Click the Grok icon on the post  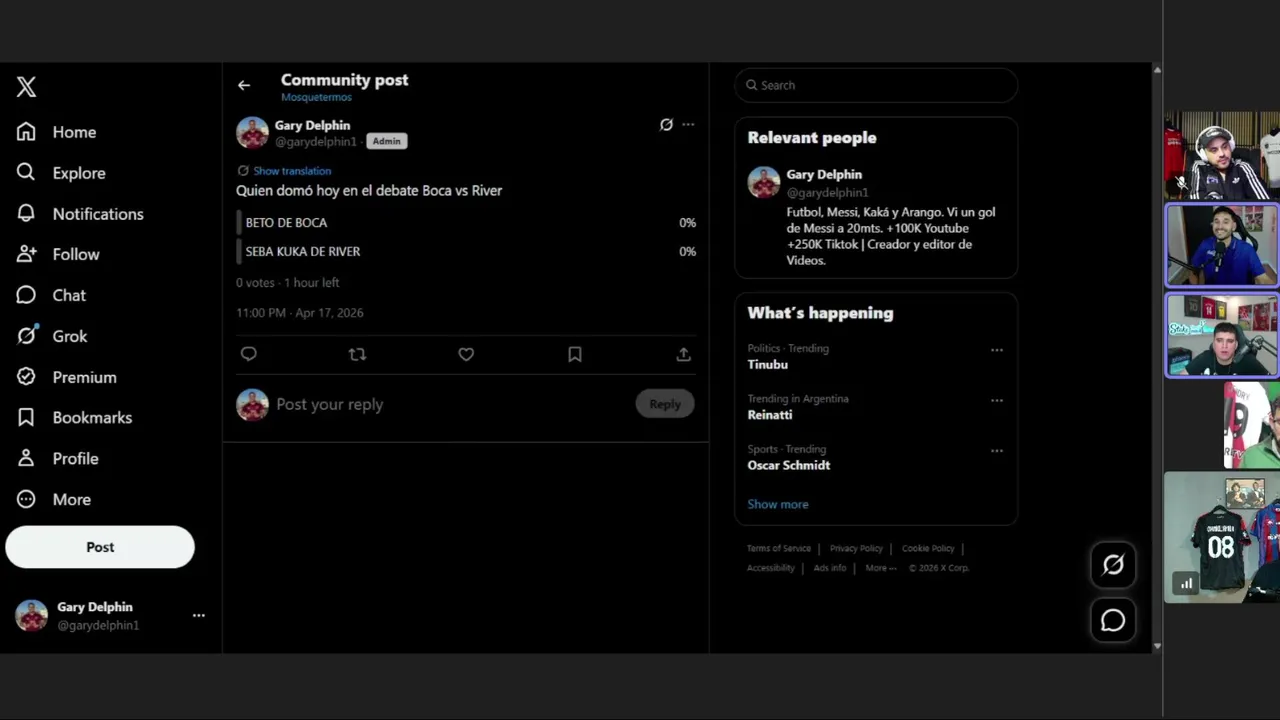click(x=666, y=125)
